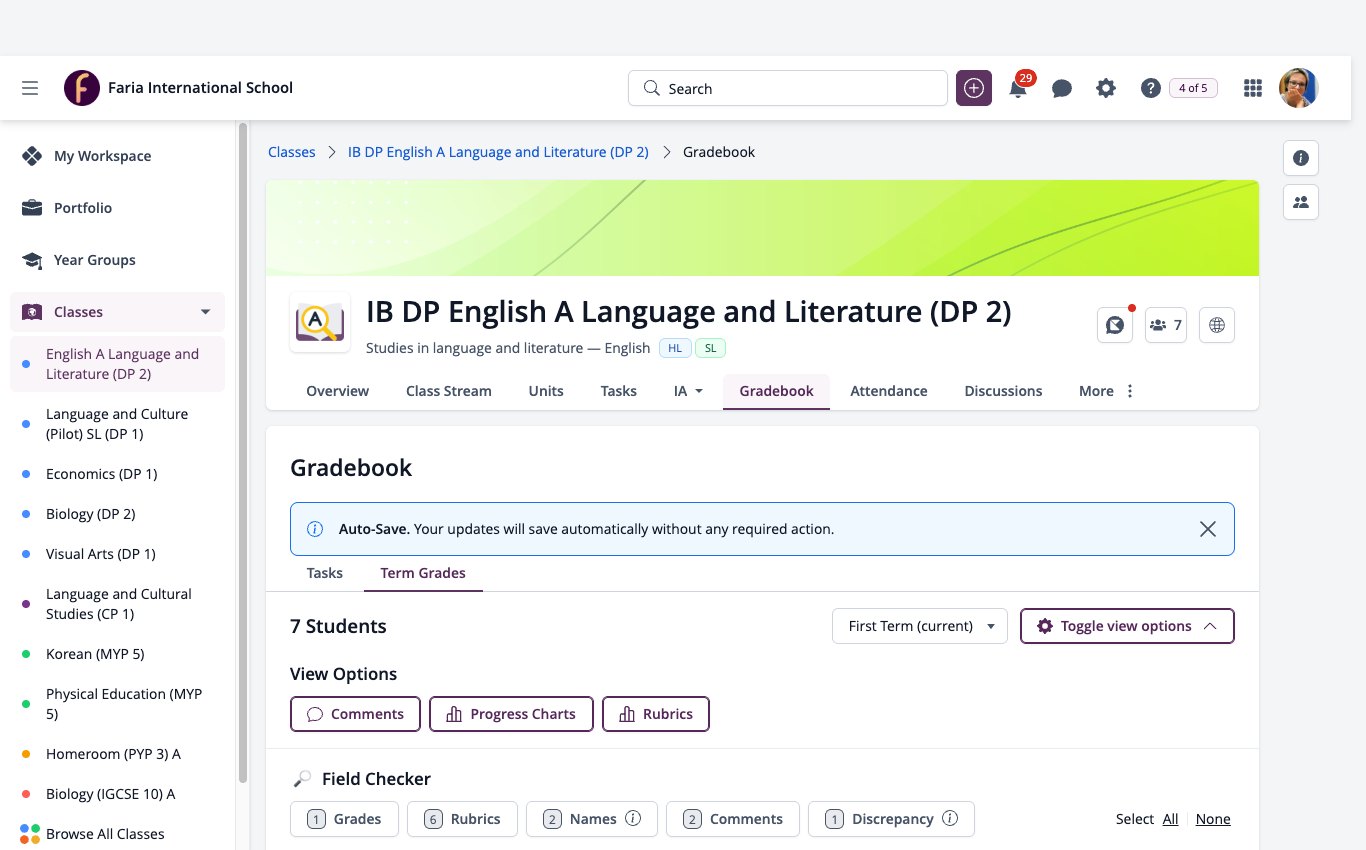Select the Gradebook tab

tap(777, 391)
